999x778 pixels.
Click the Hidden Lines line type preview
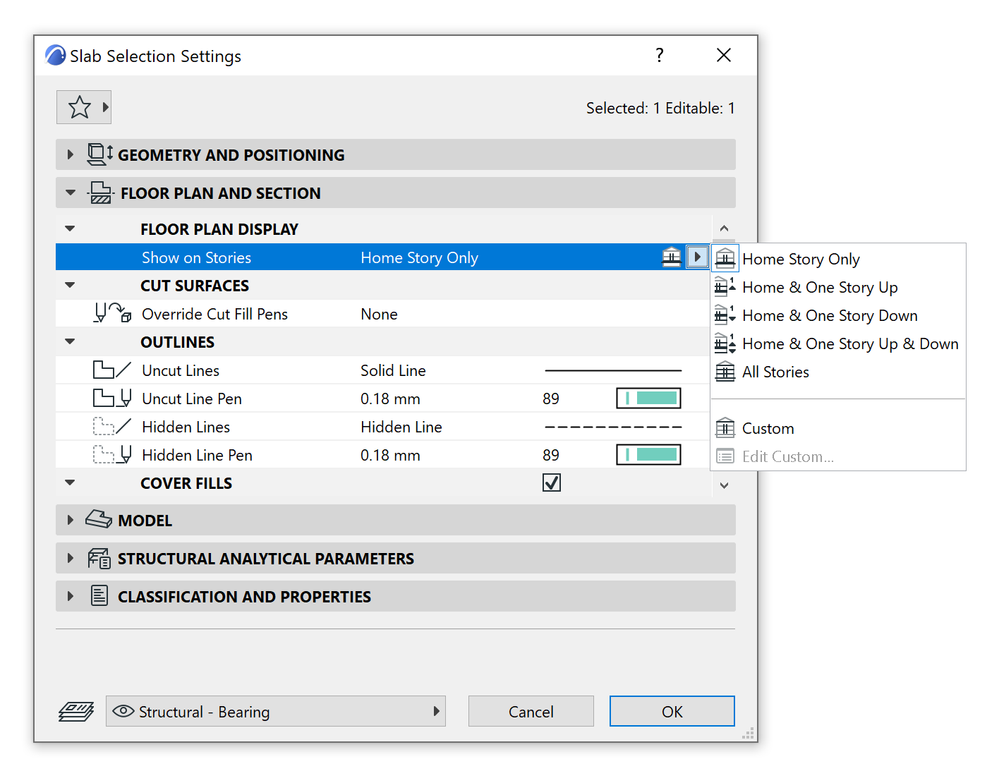click(x=612, y=427)
